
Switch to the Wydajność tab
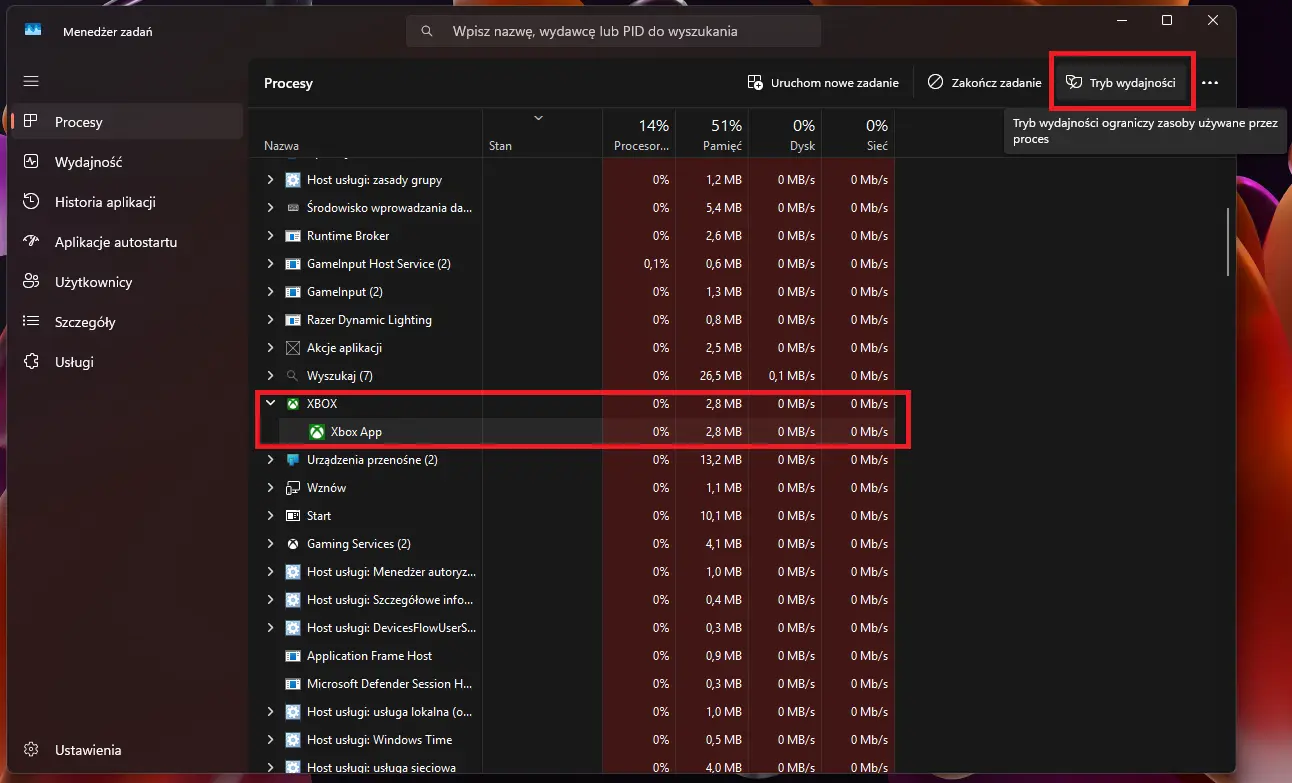click(129, 162)
